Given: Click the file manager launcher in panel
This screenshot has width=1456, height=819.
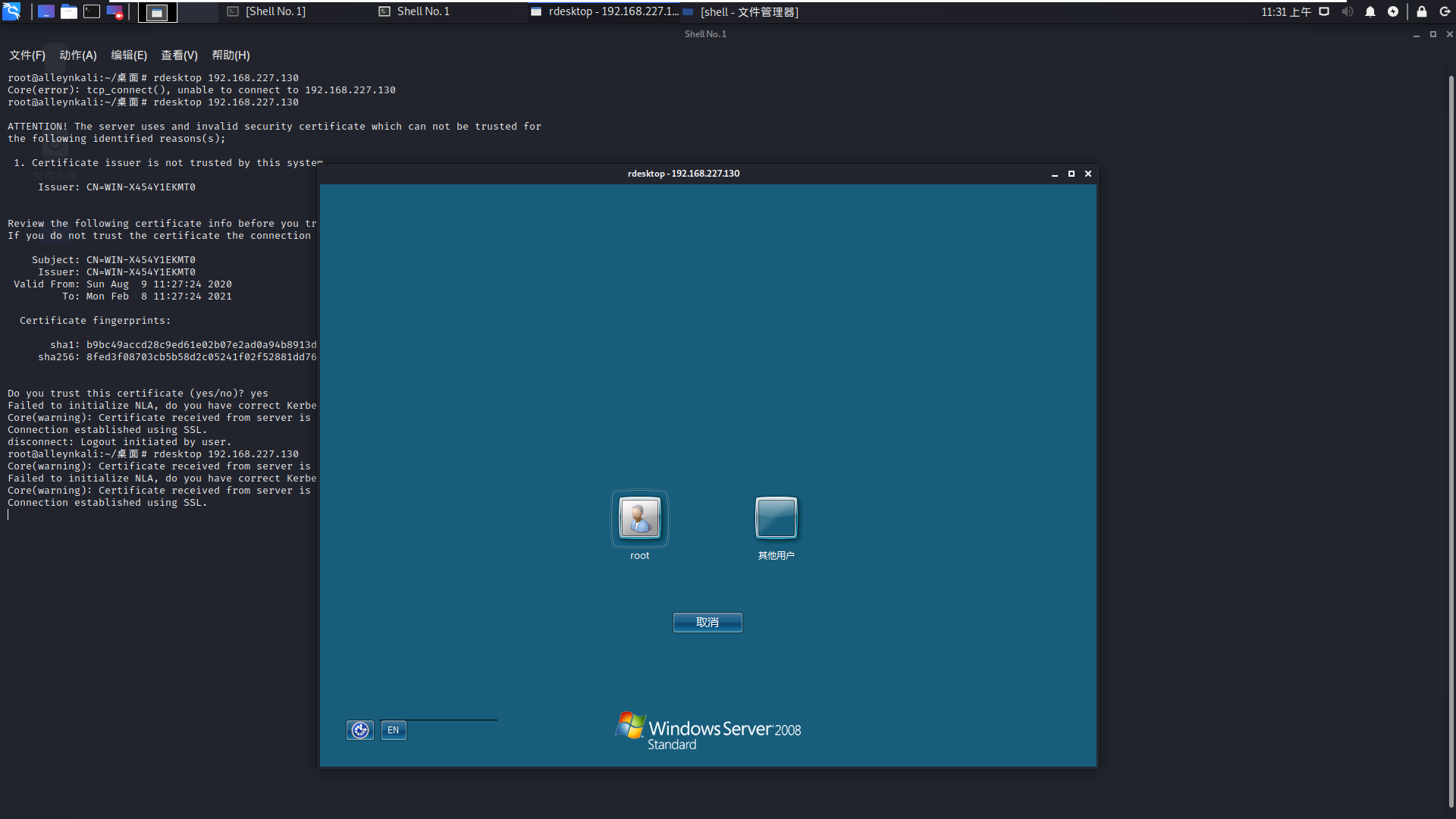Looking at the screenshot, I should coord(69,11).
